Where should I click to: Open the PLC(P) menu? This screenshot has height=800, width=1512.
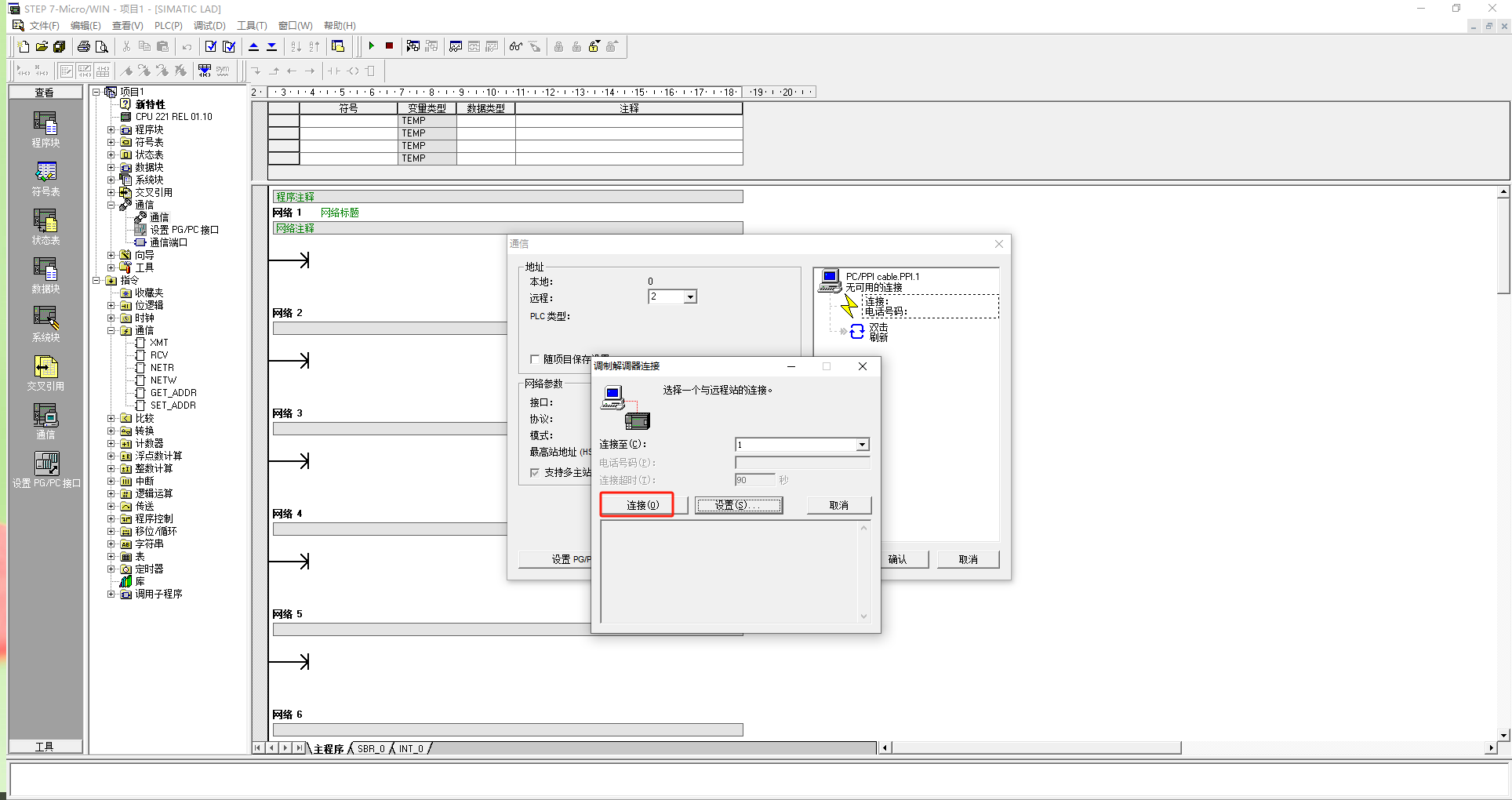coord(169,26)
